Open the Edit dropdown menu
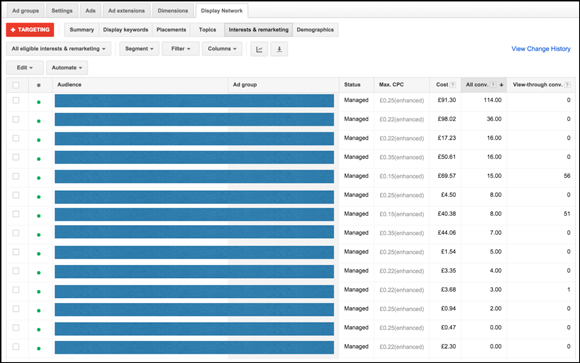This screenshot has height=363, width=580. pos(25,68)
